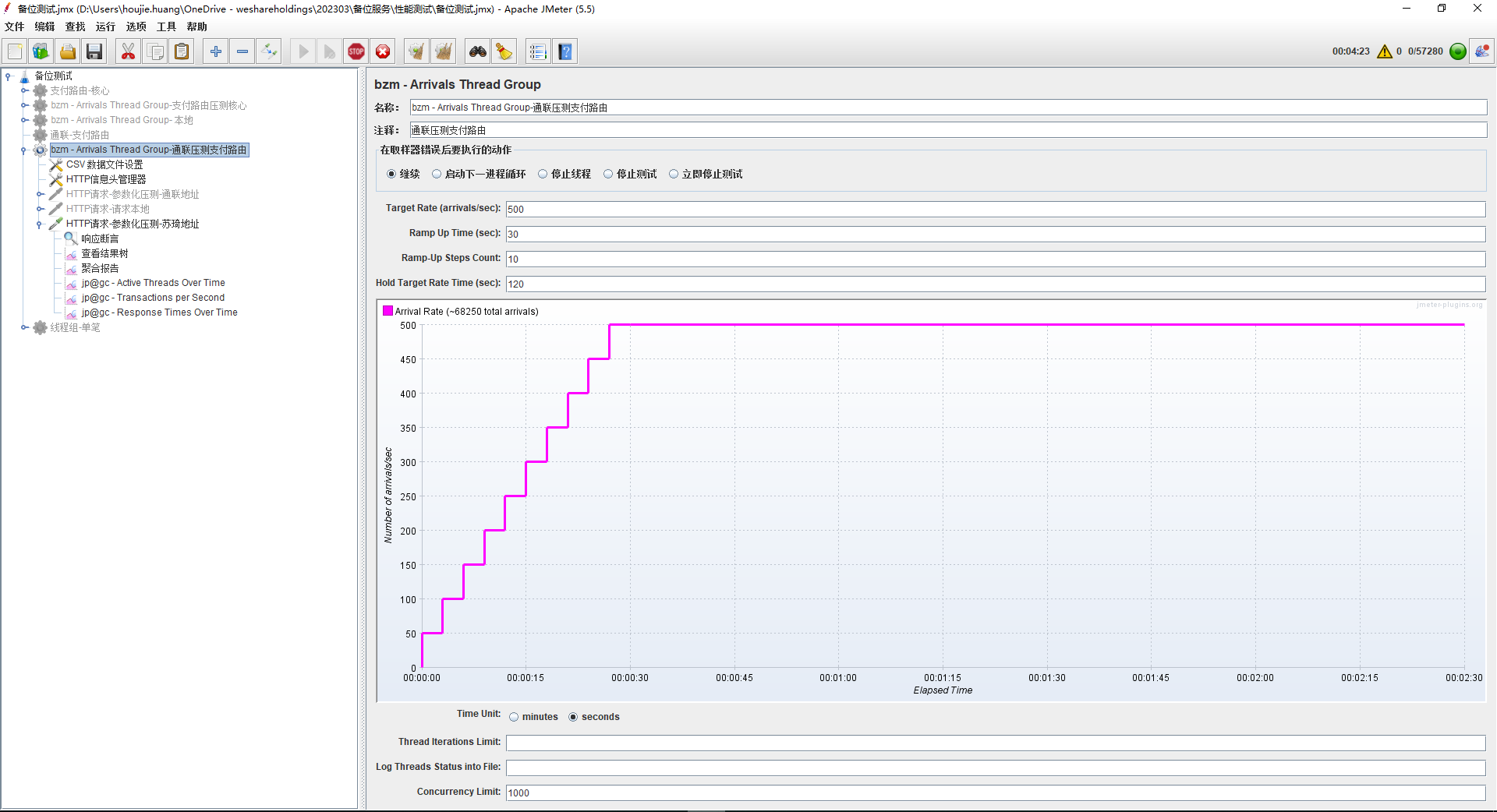Open Help question mark icon

click(565, 51)
